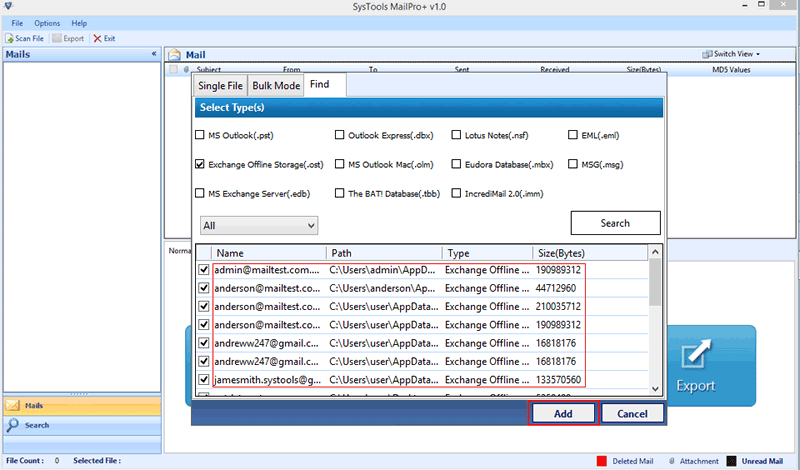
Task: Switch to the Single File tab
Action: coord(220,86)
